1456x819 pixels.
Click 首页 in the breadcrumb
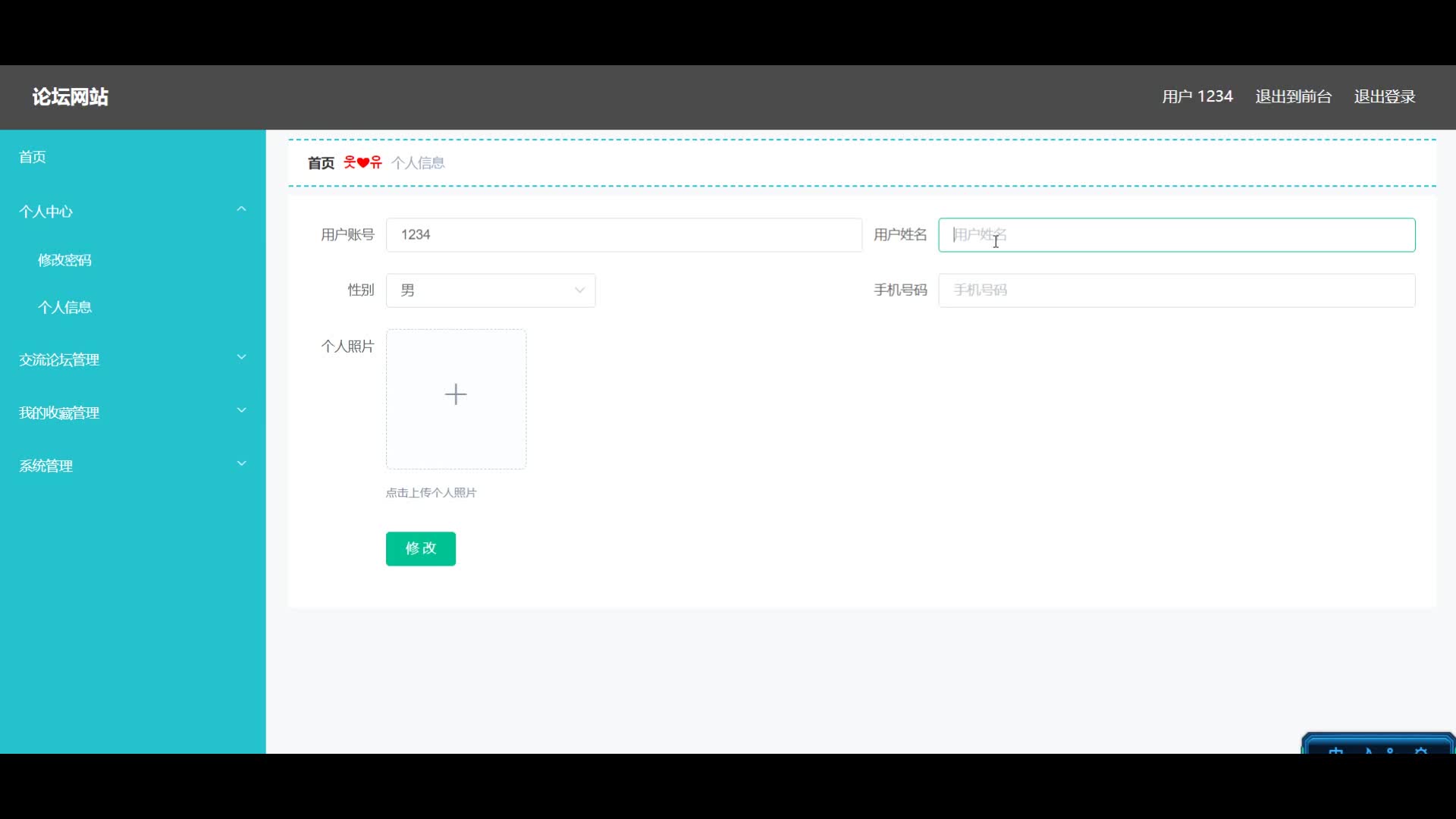321,162
